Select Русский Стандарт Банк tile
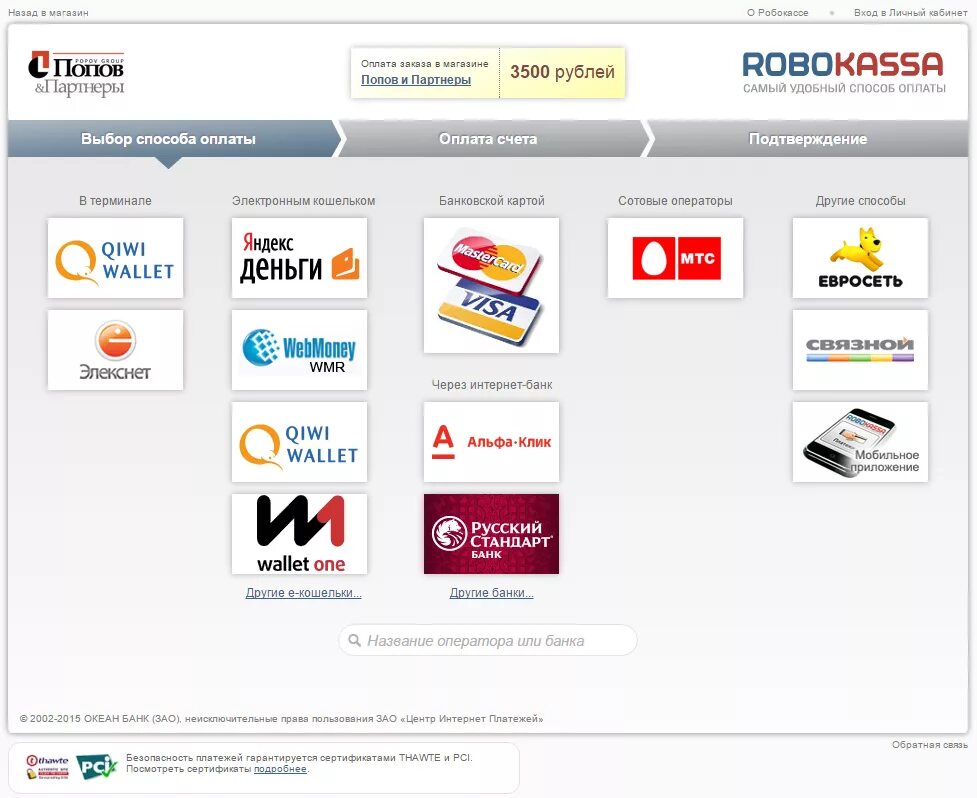Viewport: 977px width, 798px height. coord(491,534)
